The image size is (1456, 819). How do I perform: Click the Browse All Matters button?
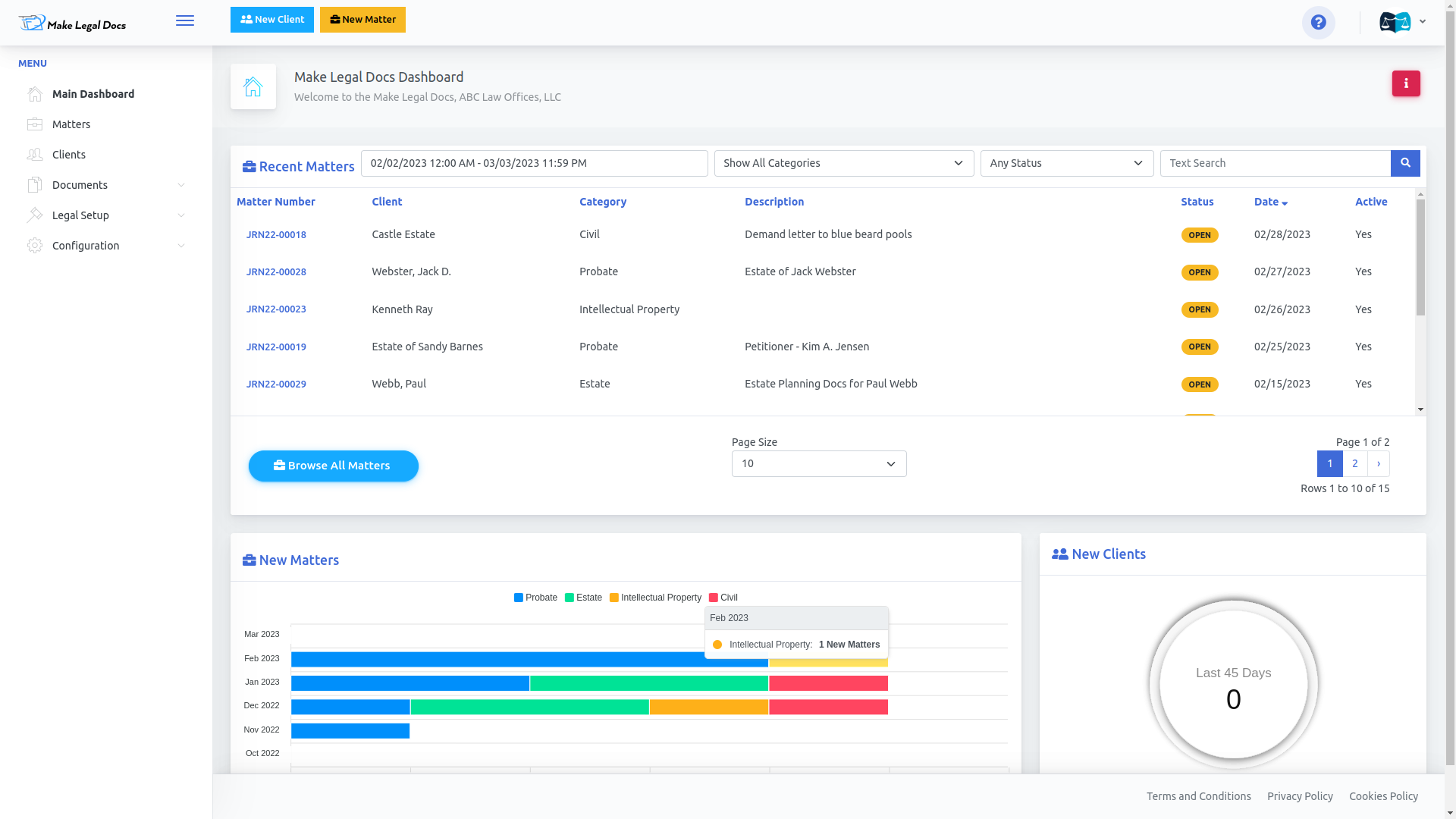click(333, 466)
